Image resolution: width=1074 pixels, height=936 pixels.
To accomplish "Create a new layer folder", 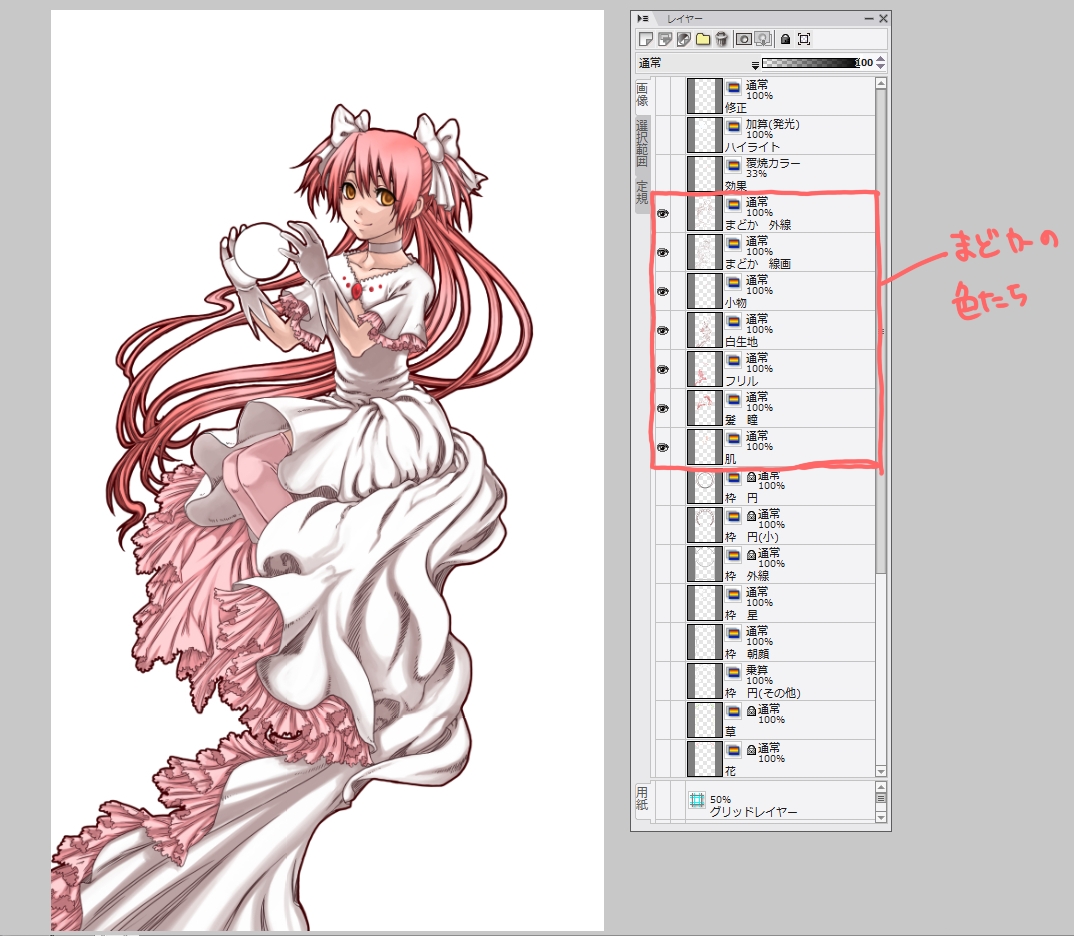I will point(703,39).
